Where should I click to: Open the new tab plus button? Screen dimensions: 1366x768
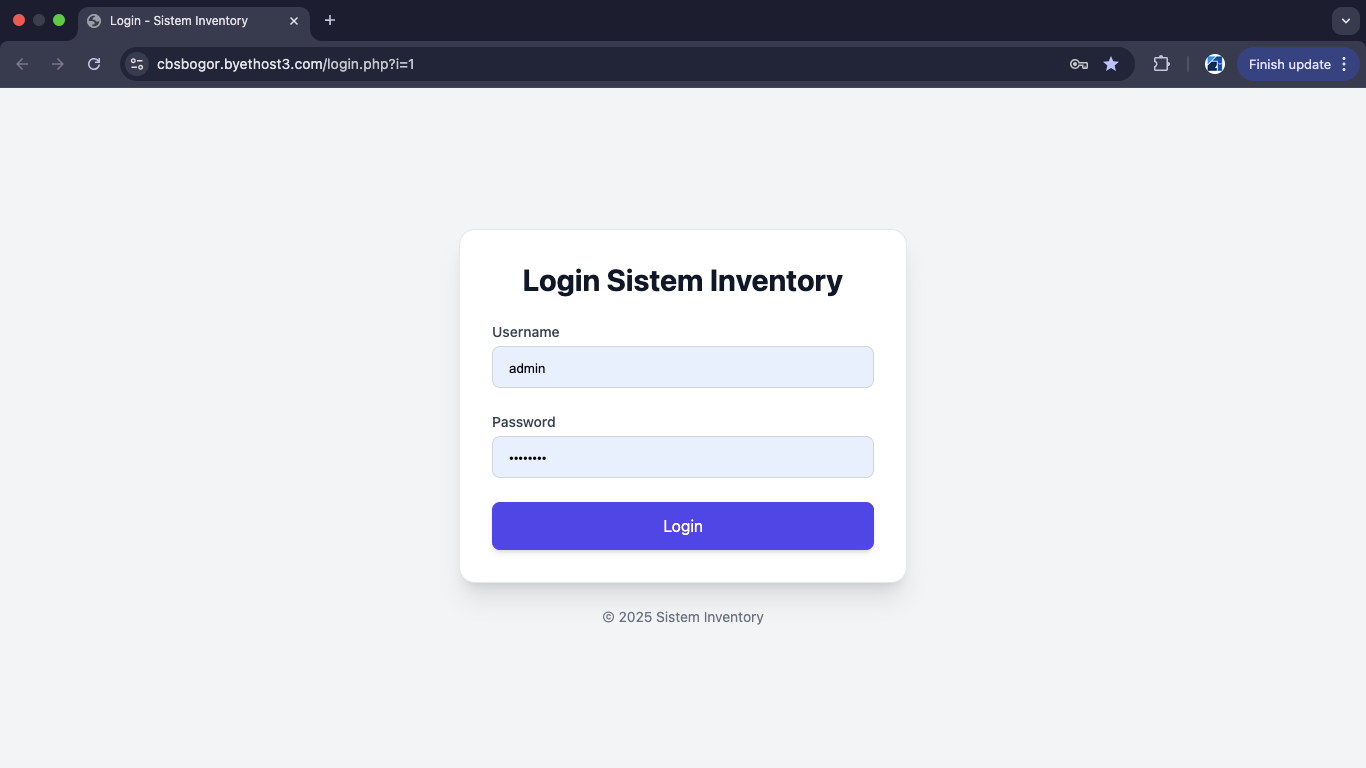pos(330,20)
